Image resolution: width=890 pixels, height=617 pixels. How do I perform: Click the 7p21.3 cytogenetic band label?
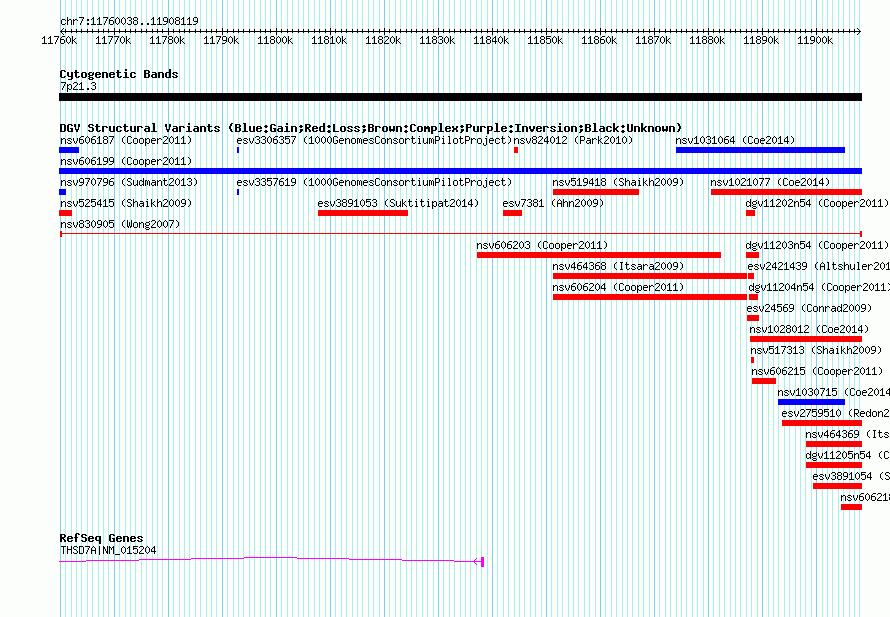tap(78, 86)
